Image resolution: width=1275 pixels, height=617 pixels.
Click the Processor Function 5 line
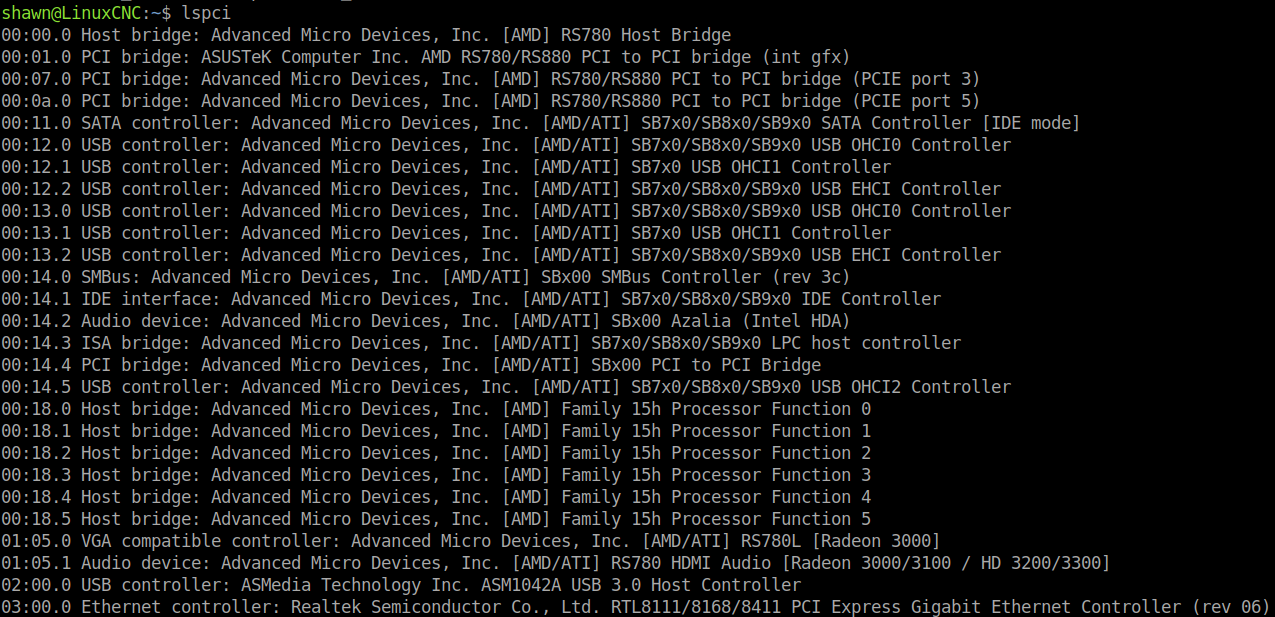(436, 519)
